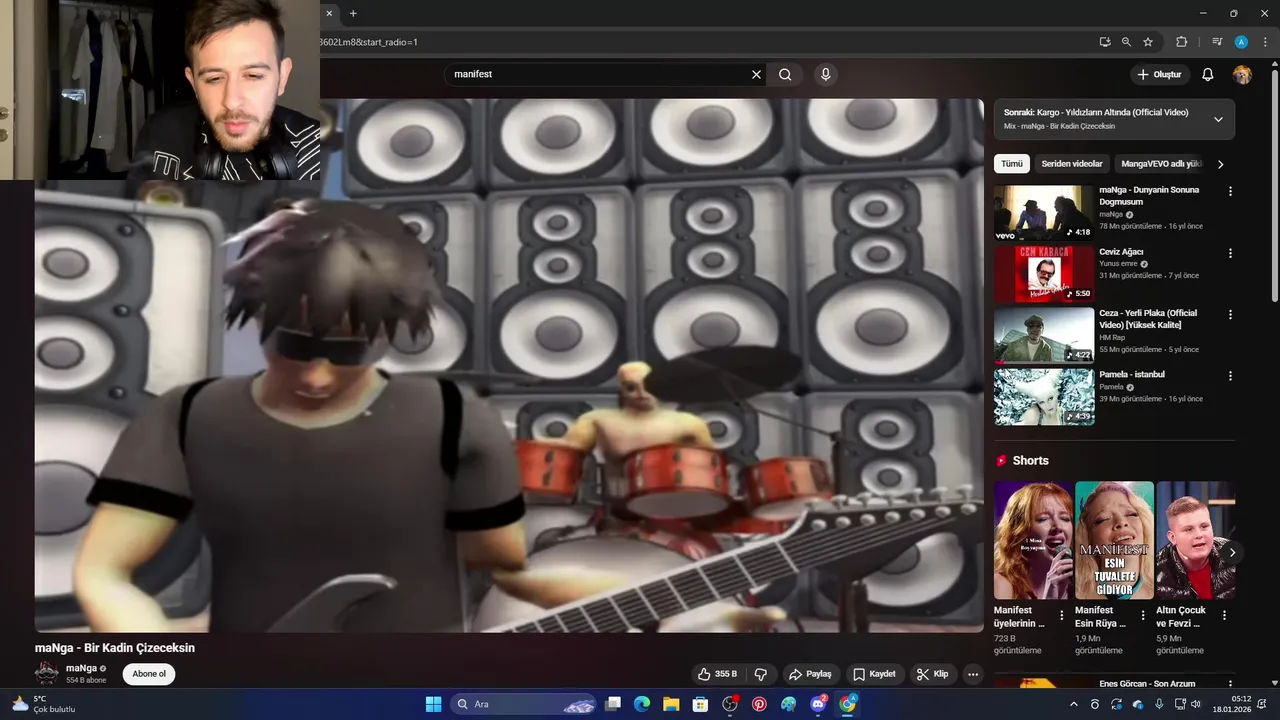The height and width of the screenshot is (720, 1280).
Task: Open the Manifest Esin Rüya short
Action: [x=1114, y=540]
